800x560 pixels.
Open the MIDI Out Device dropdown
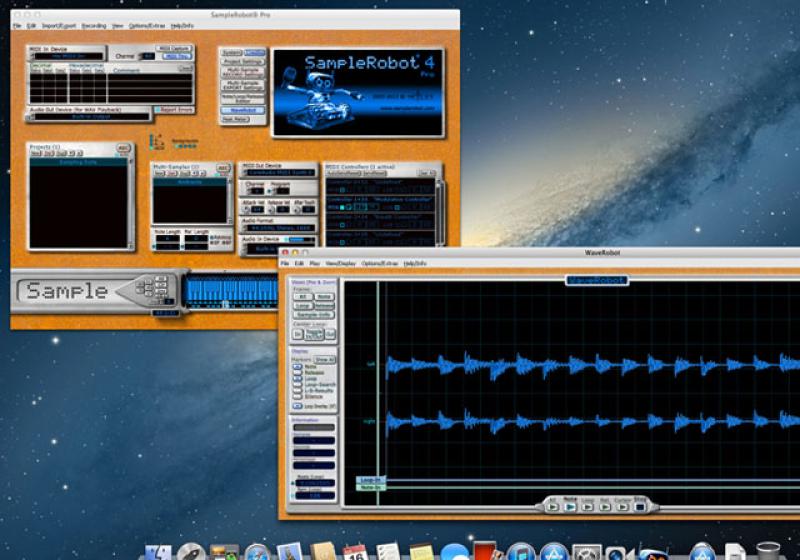(278, 173)
